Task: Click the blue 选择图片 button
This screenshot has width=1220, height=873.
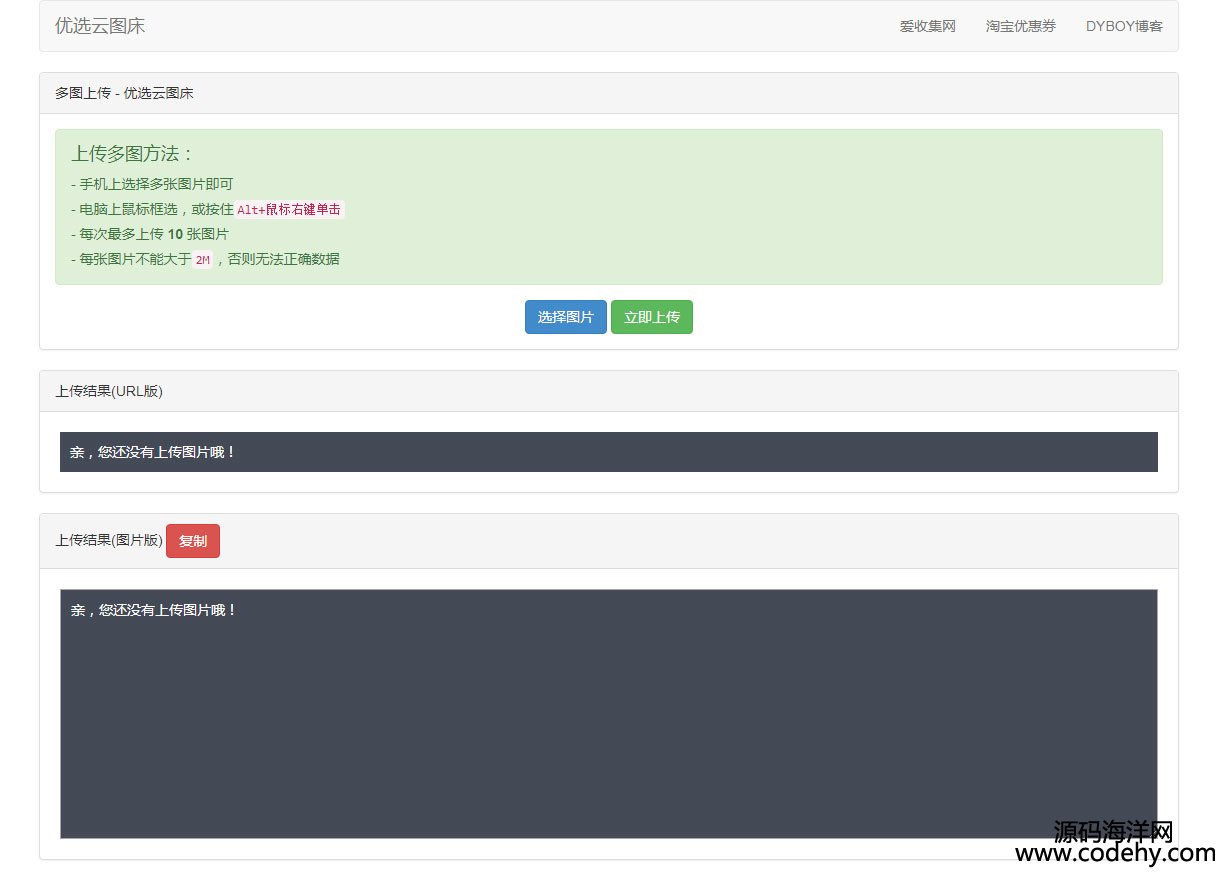Action: pos(566,317)
